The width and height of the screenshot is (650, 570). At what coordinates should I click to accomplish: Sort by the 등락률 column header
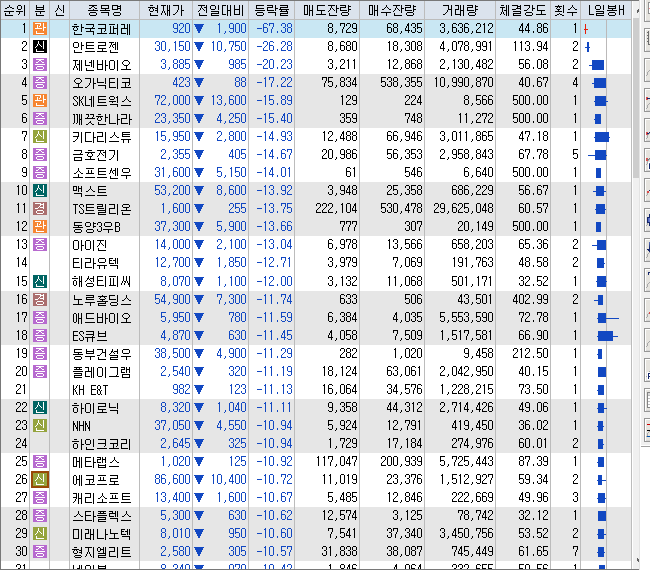tap(272, 10)
